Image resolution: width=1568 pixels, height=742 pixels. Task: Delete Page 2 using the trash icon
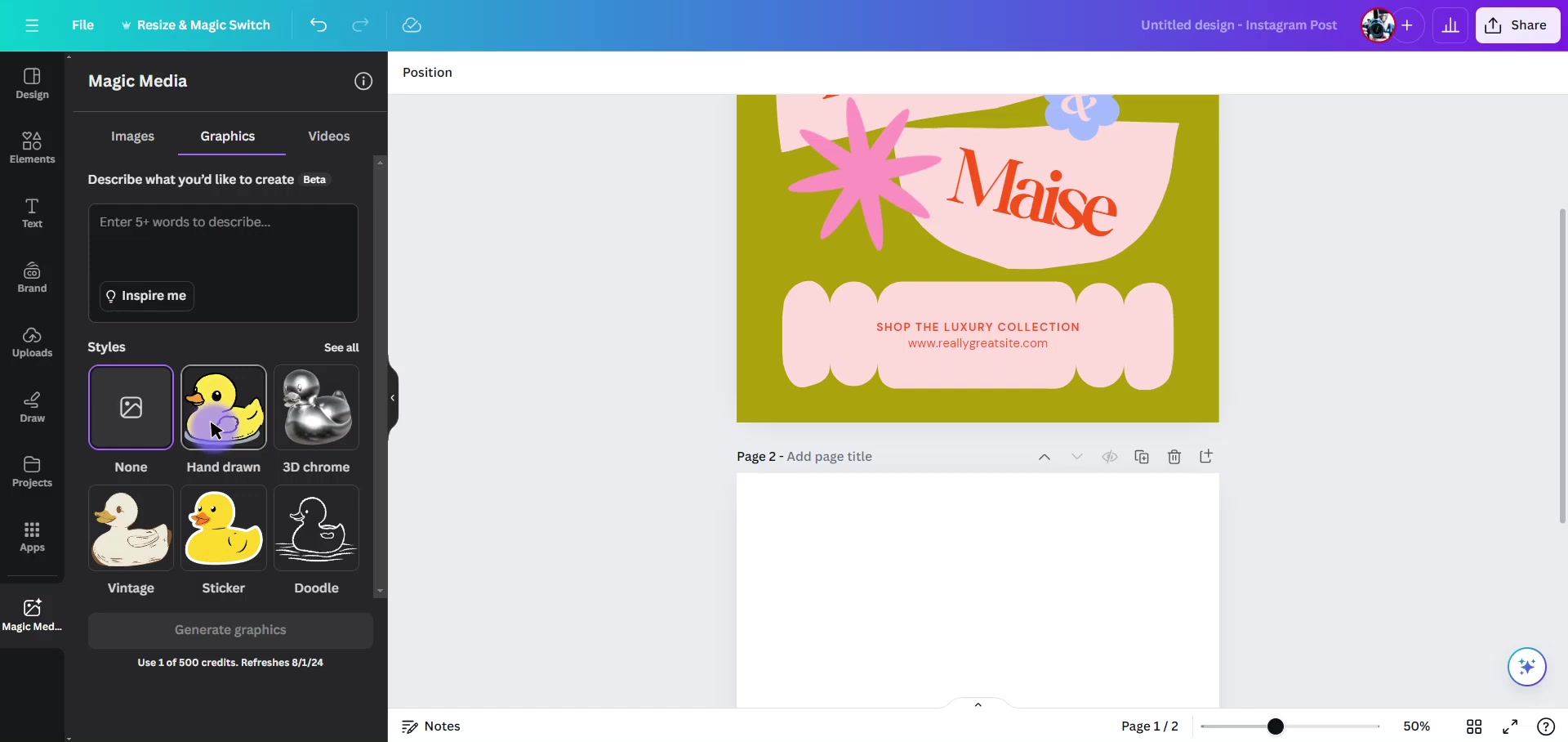(x=1174, y=457)
